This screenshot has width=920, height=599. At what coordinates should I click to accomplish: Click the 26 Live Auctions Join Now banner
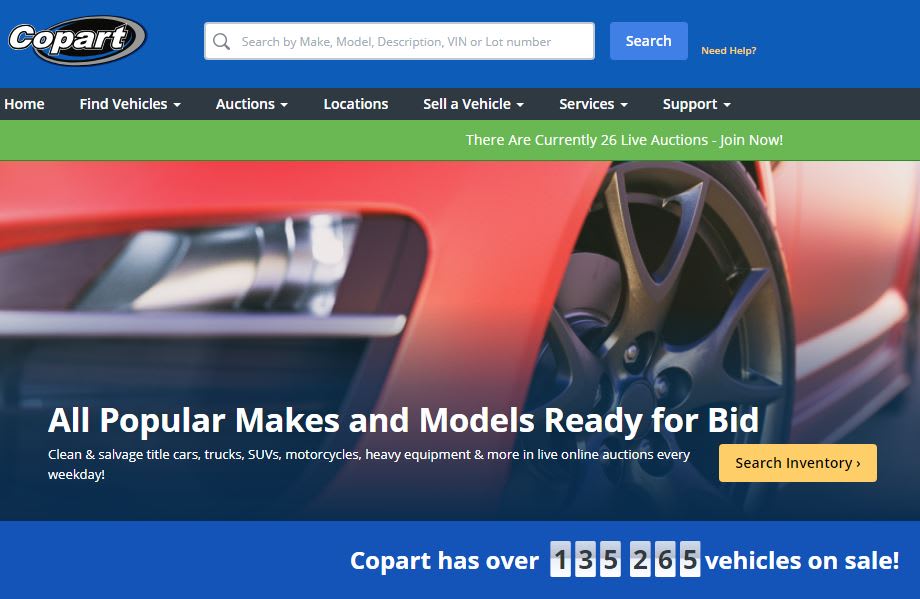[624, 140]
